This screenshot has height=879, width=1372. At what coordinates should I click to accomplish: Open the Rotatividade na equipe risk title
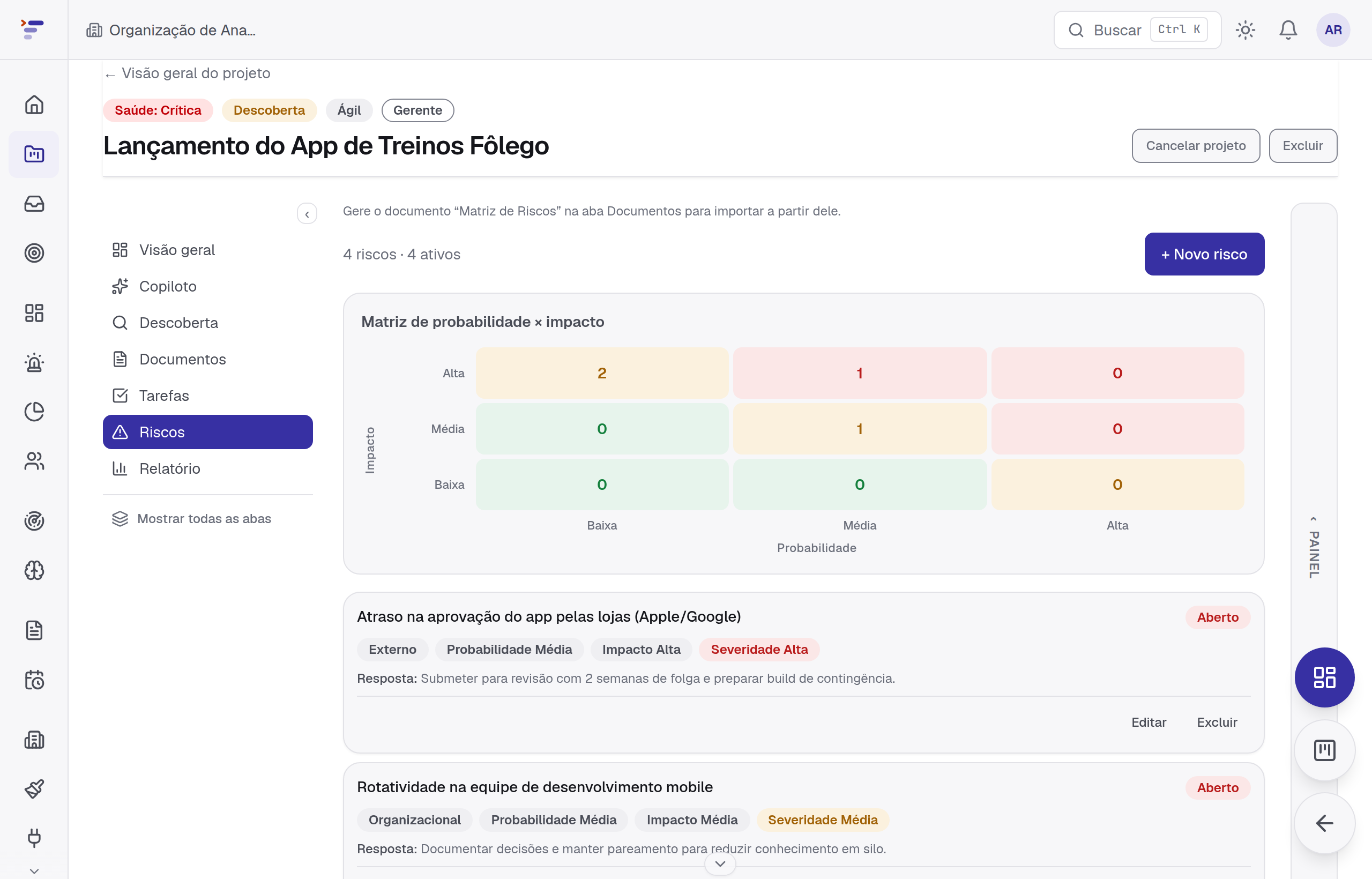(534, 787)
